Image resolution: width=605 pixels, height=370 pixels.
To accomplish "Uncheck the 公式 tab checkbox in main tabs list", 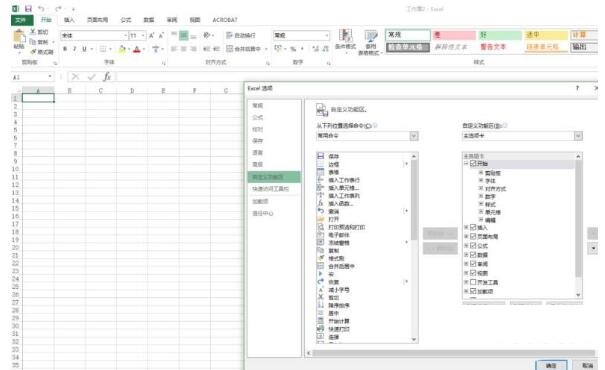I will coord(473,245).
